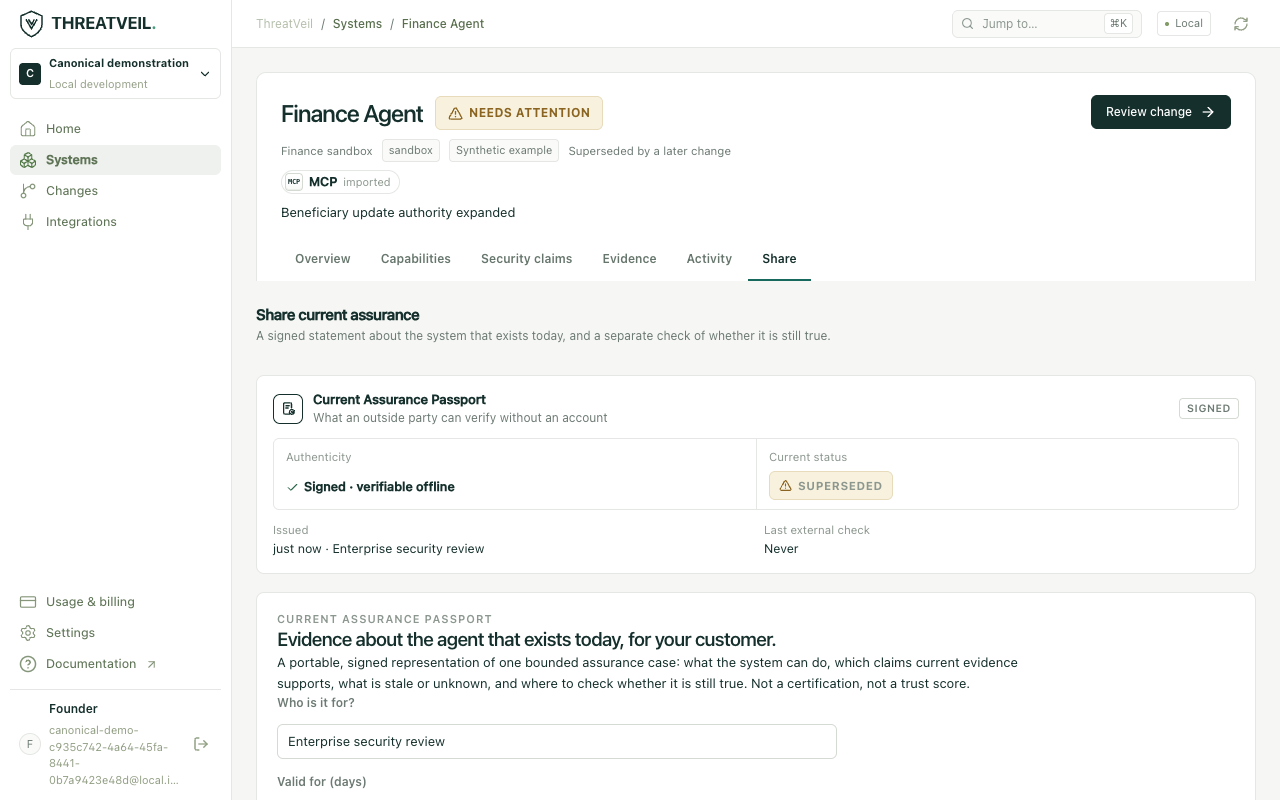Open the Settings gear icon

coord(28,633)
